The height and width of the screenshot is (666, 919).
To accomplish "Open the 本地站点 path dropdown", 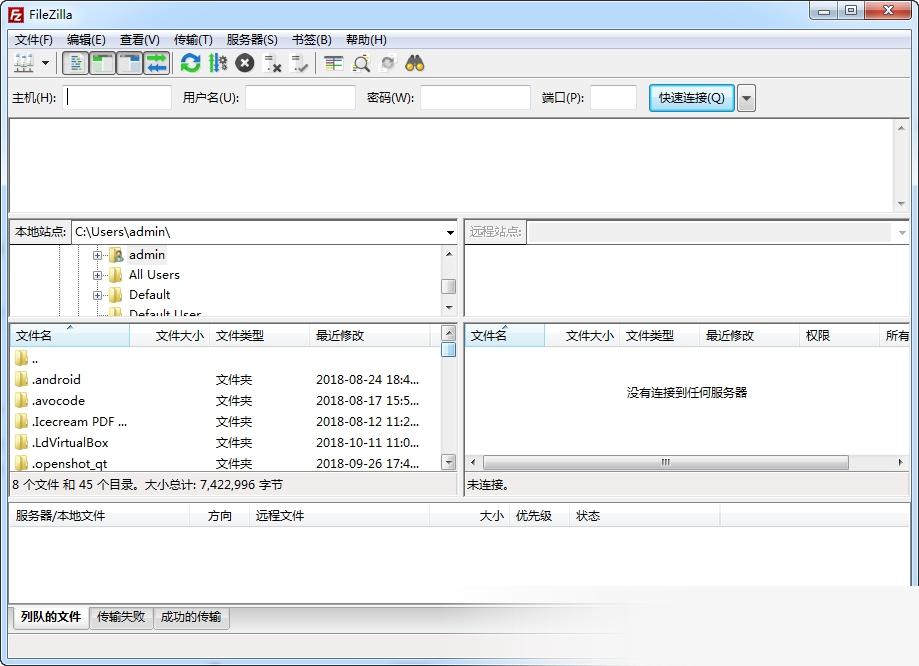I will pyautogui.click(x=450, y=232).
